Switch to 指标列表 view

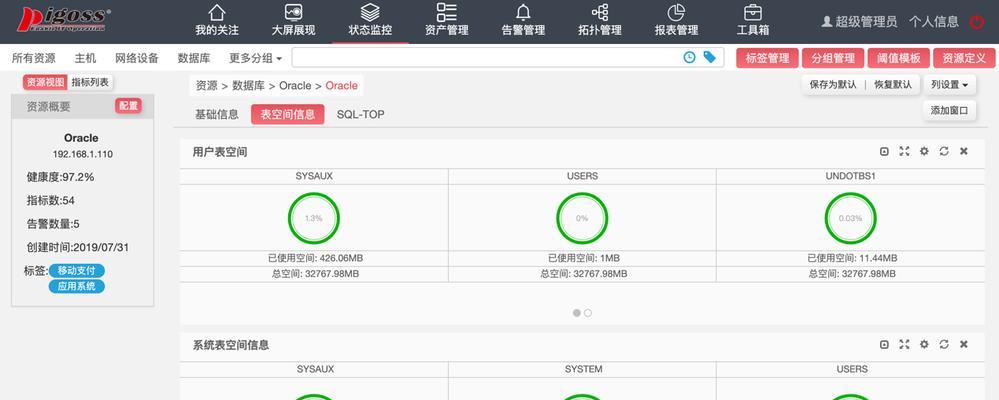point(90,82)
